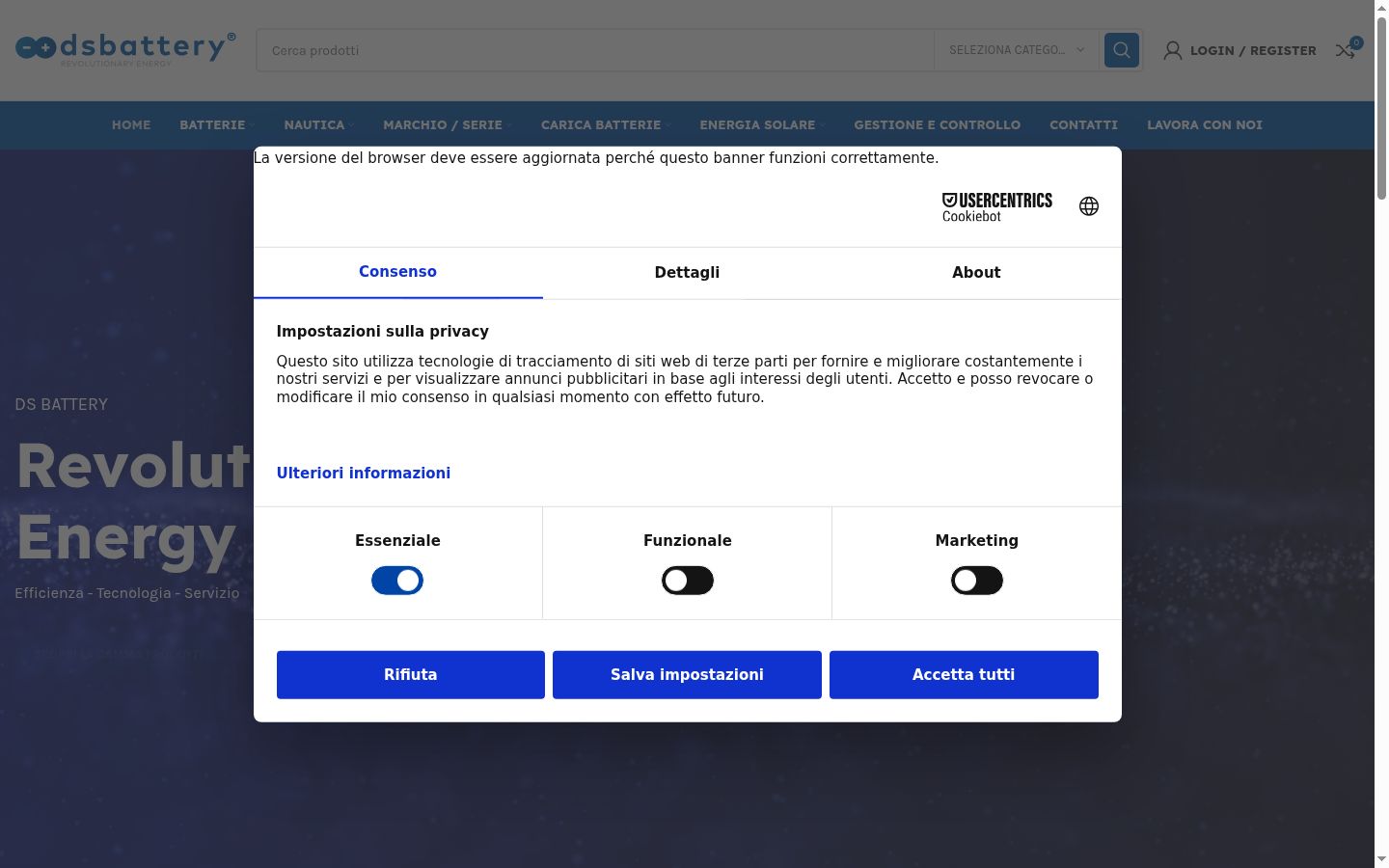Viewport: 1389px width, 868px height.
Task: Expand the Carica Batterie menu
Action: point(606,125)
